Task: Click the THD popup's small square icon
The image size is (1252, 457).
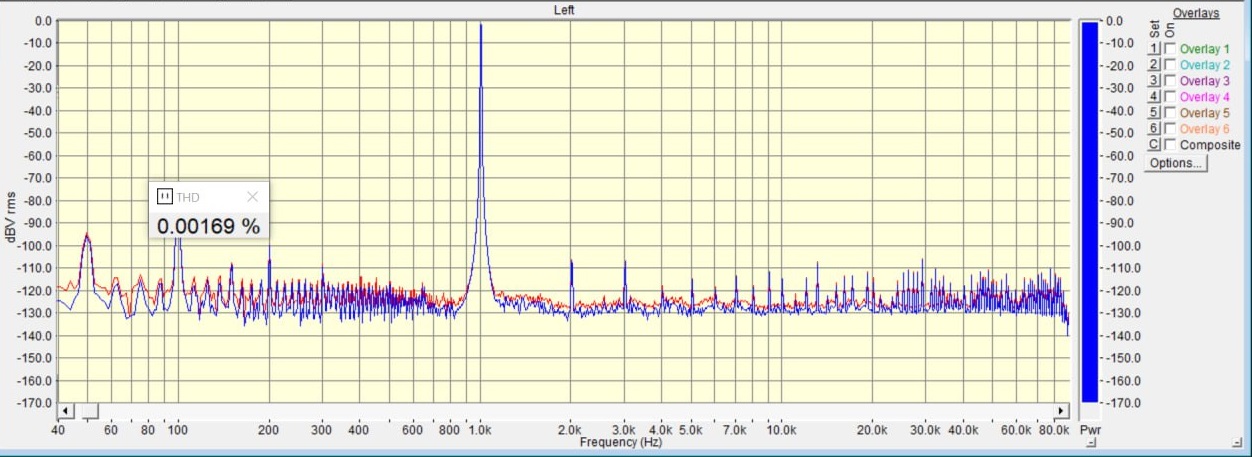Action: click(x=165, y=197)
